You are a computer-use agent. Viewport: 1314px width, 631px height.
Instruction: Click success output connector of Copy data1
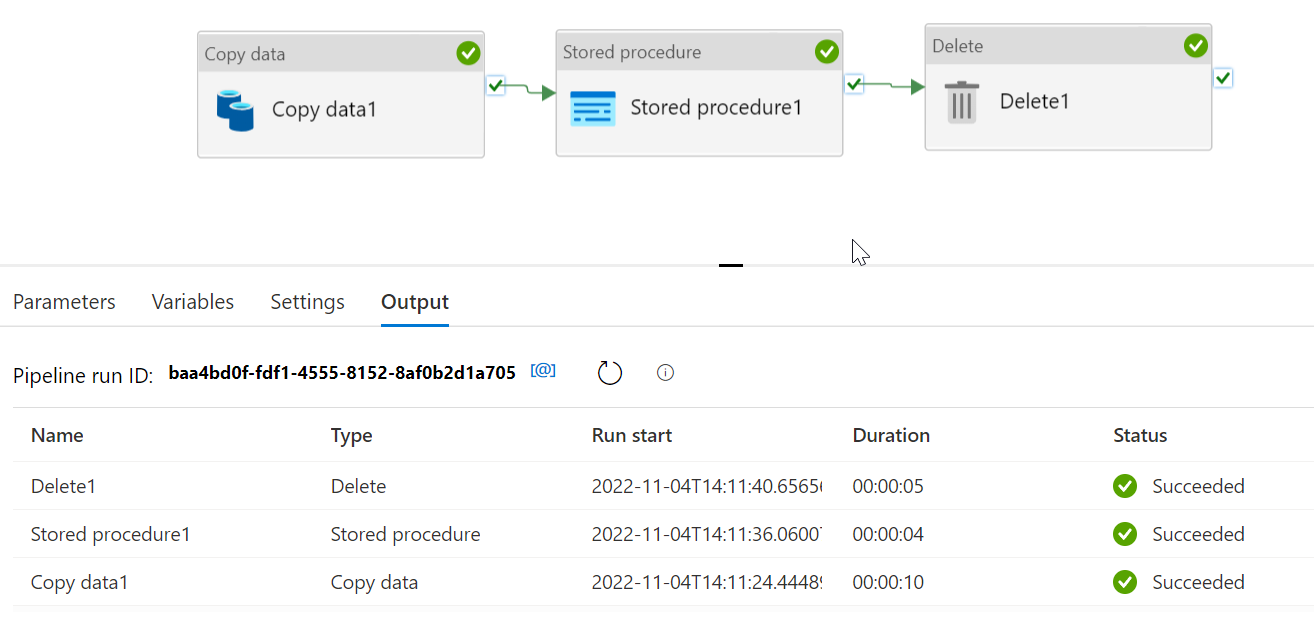pos(496,85)
